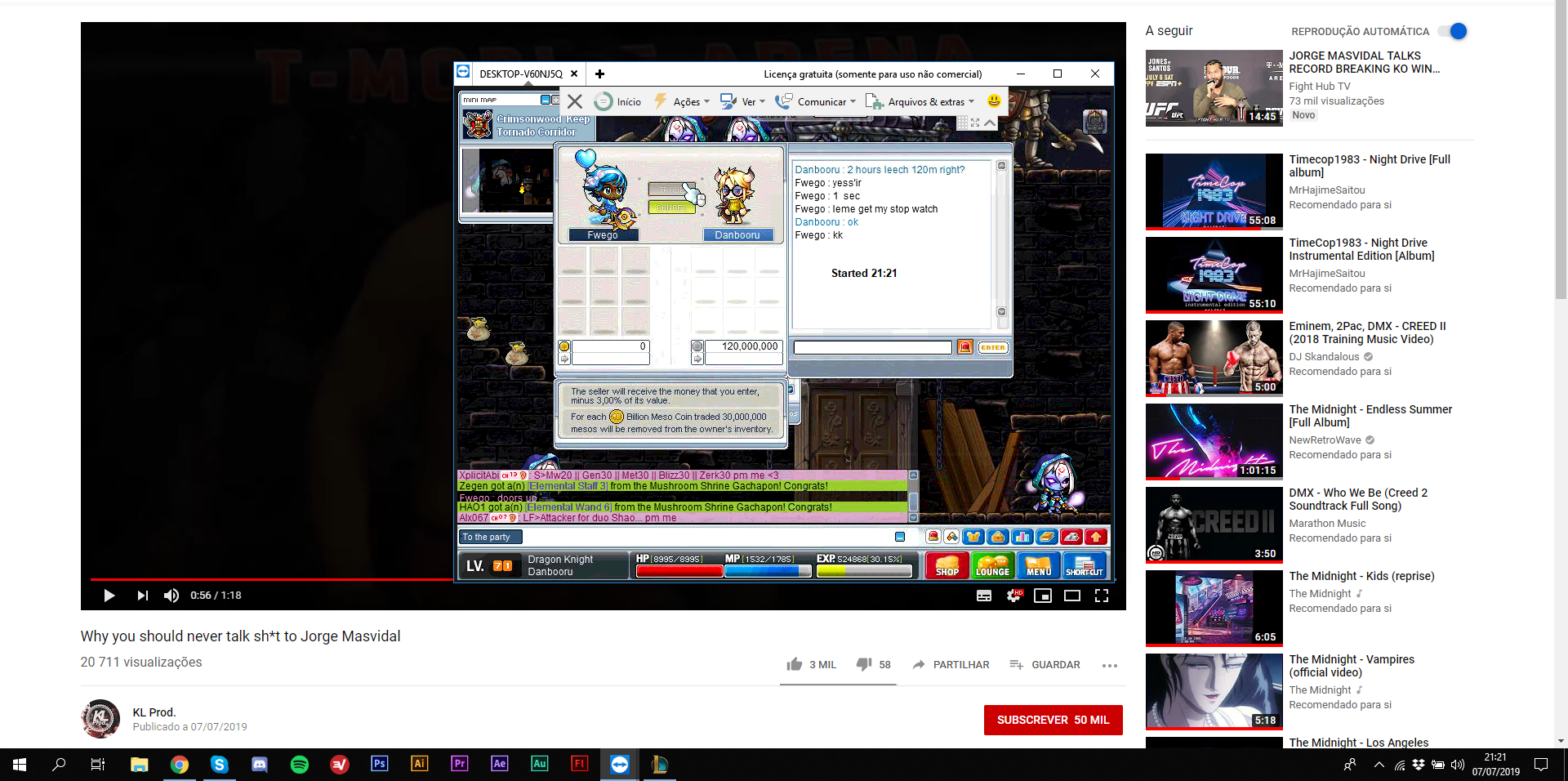Skip to the next video
The image size is (1568, 781).
tap(142, 596)
